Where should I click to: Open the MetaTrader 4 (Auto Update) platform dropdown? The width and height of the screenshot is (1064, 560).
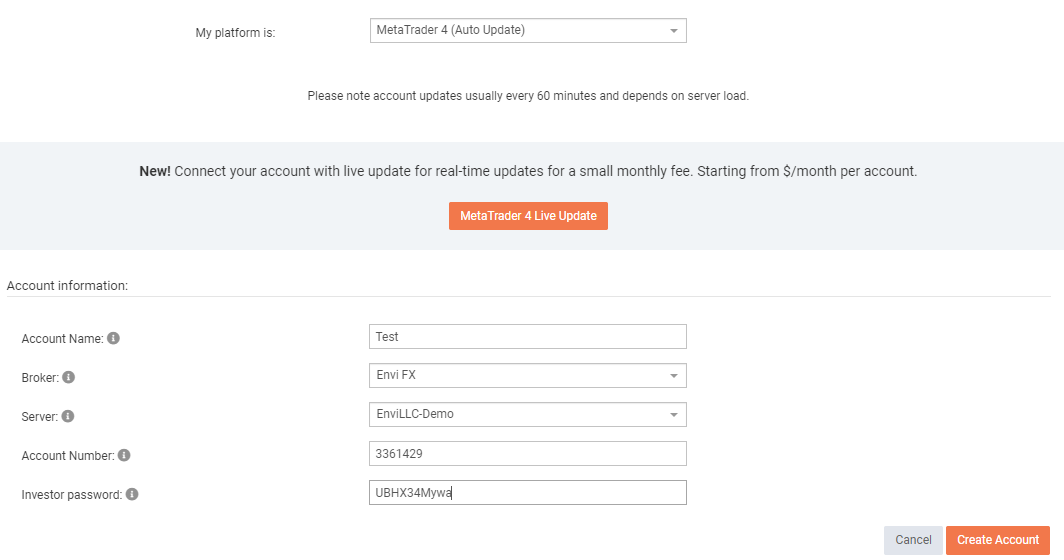click(528, 31)
